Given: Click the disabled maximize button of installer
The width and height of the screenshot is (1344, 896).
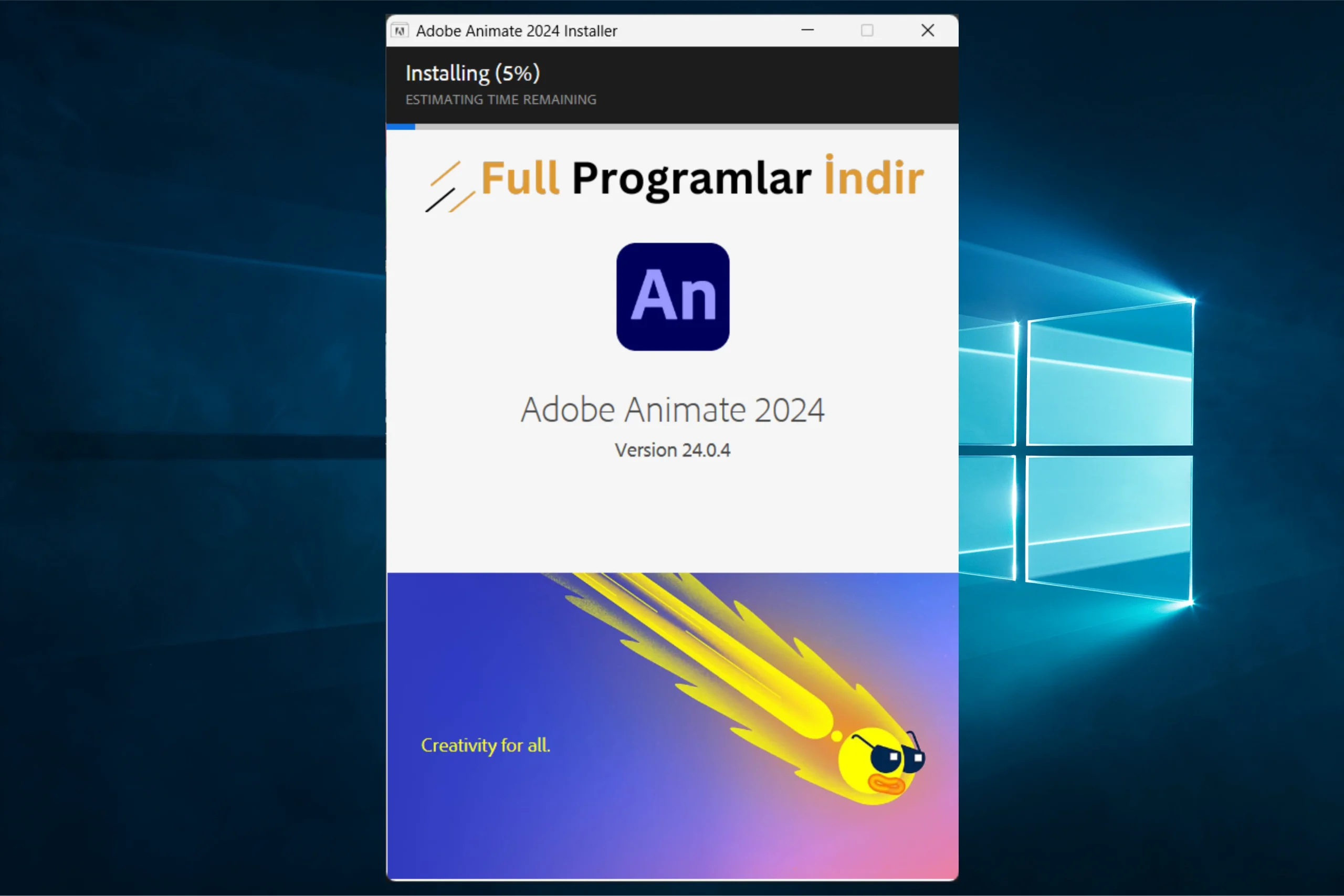Looking at the screenshot, I should 867,30.
